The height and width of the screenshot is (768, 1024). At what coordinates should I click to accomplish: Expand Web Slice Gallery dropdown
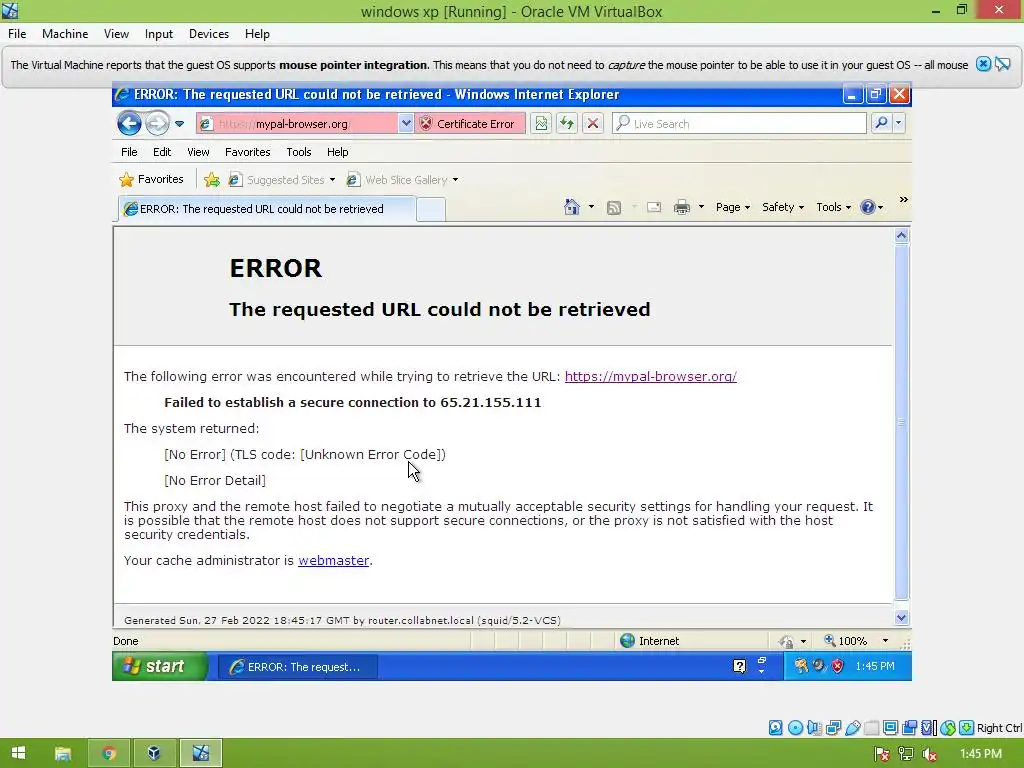point(455,180)
